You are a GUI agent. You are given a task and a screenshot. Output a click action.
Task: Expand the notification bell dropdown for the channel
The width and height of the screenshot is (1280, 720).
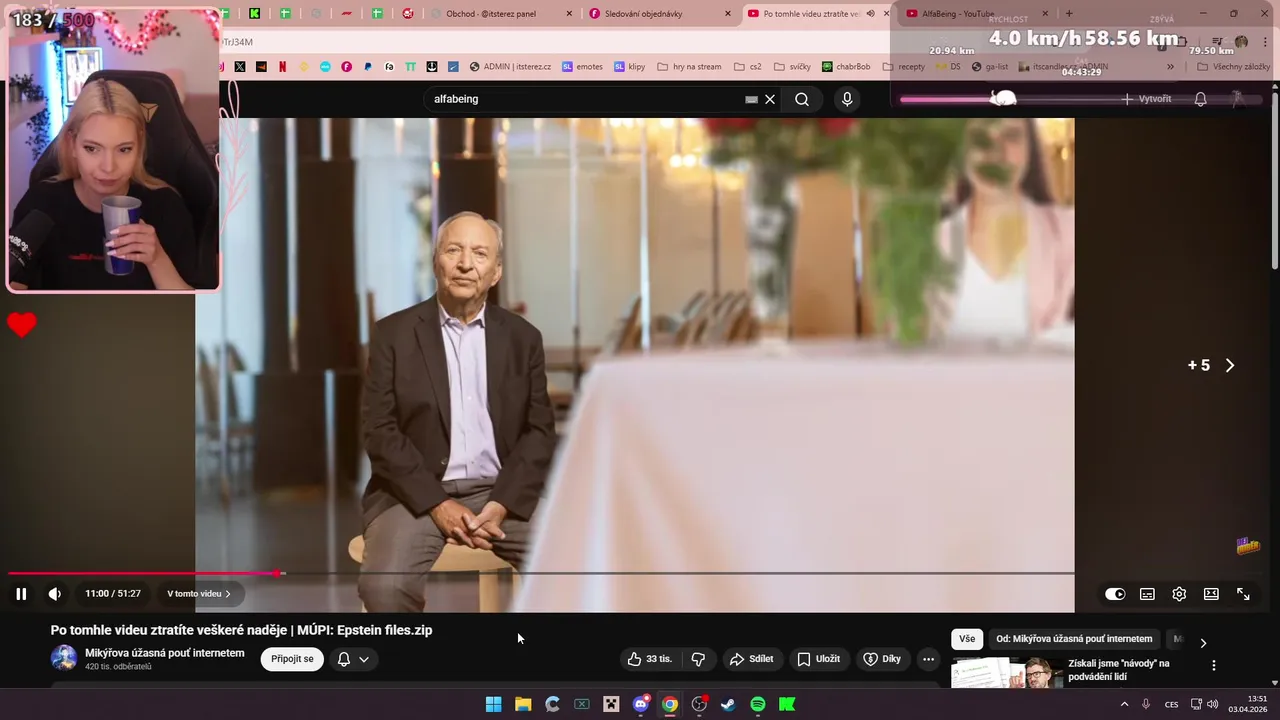353,659
